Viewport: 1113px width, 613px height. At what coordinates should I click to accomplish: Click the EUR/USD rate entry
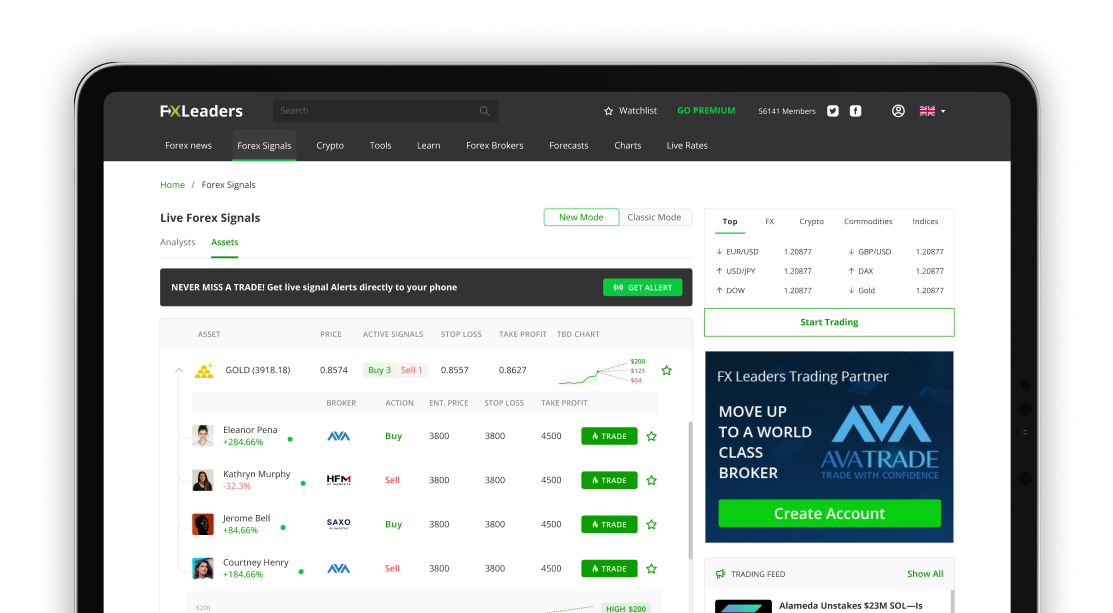(764, 252)
